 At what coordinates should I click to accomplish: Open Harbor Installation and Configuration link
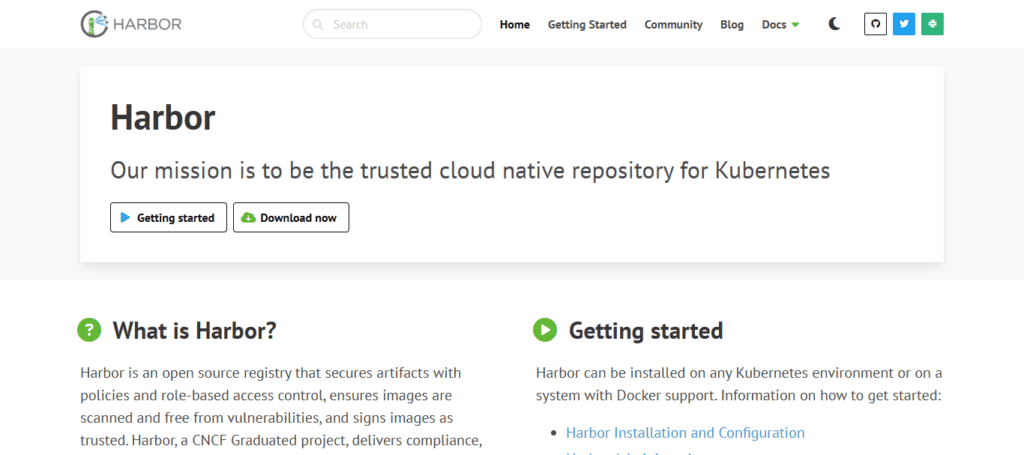[685, 432]
